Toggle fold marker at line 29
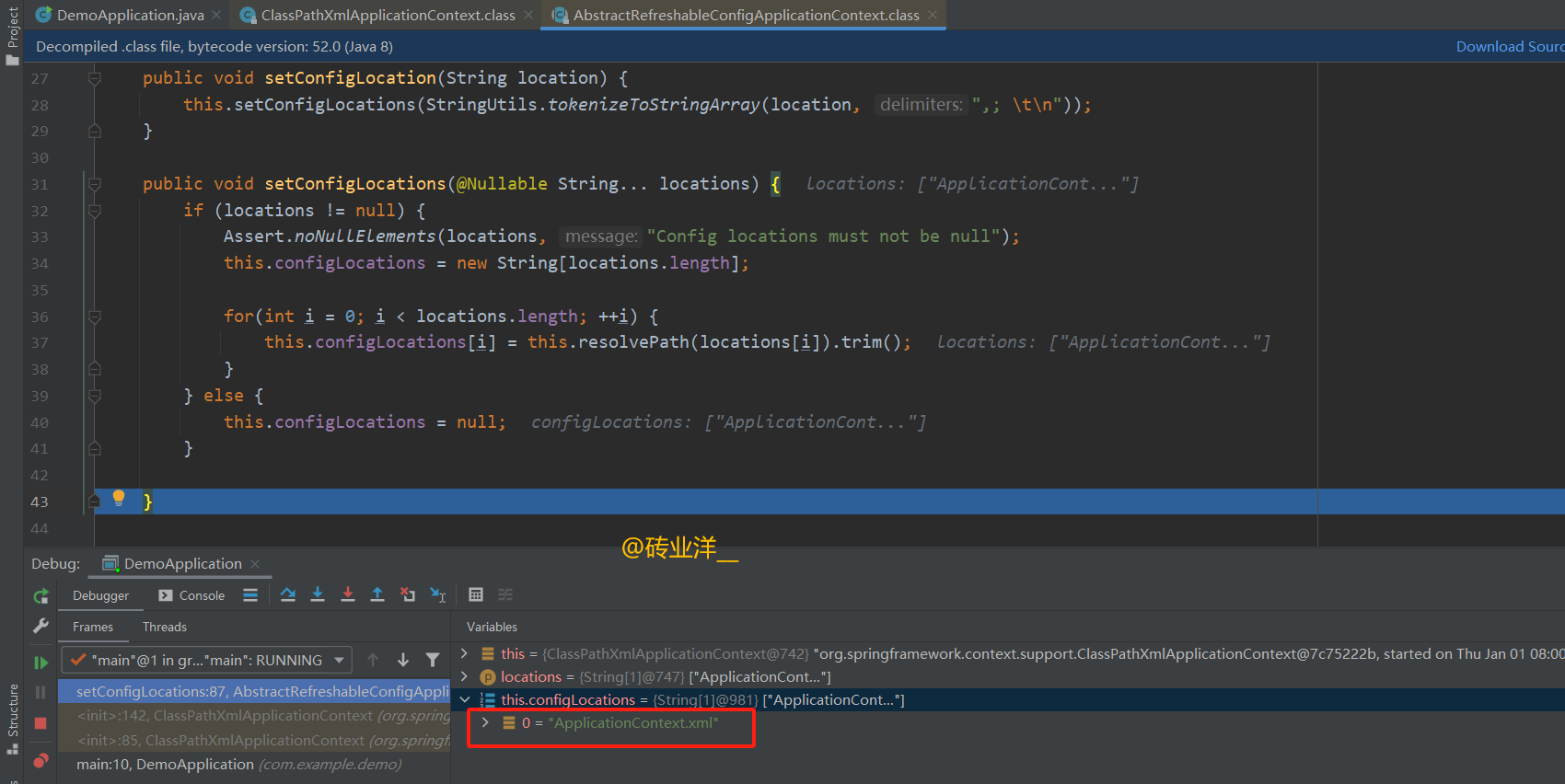Screen dimensions: 1565x784 94,131
